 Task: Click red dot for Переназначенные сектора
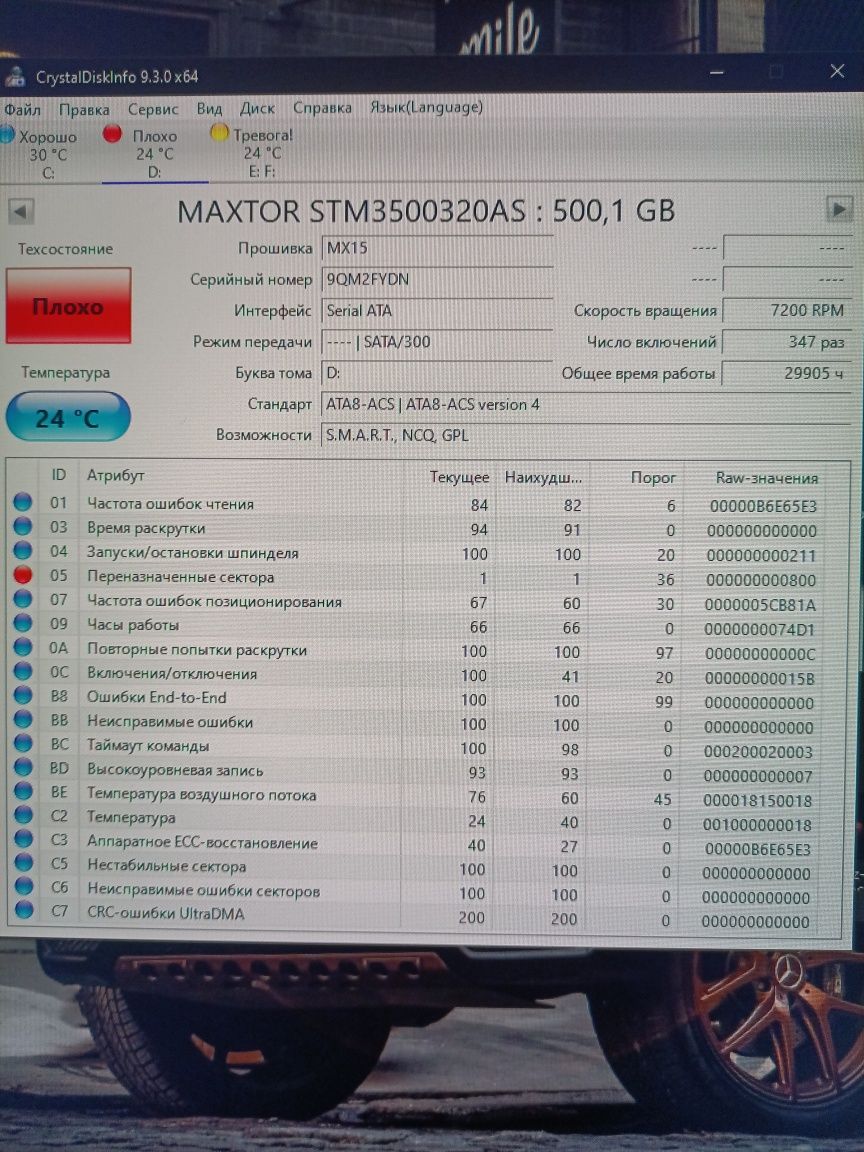[x=23, y=575]
